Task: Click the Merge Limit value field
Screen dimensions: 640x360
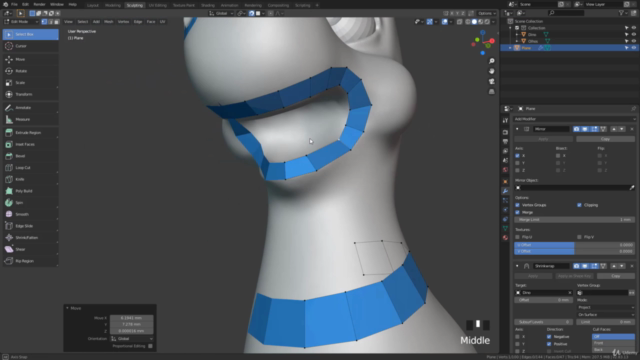Action: tap(574, 220)
